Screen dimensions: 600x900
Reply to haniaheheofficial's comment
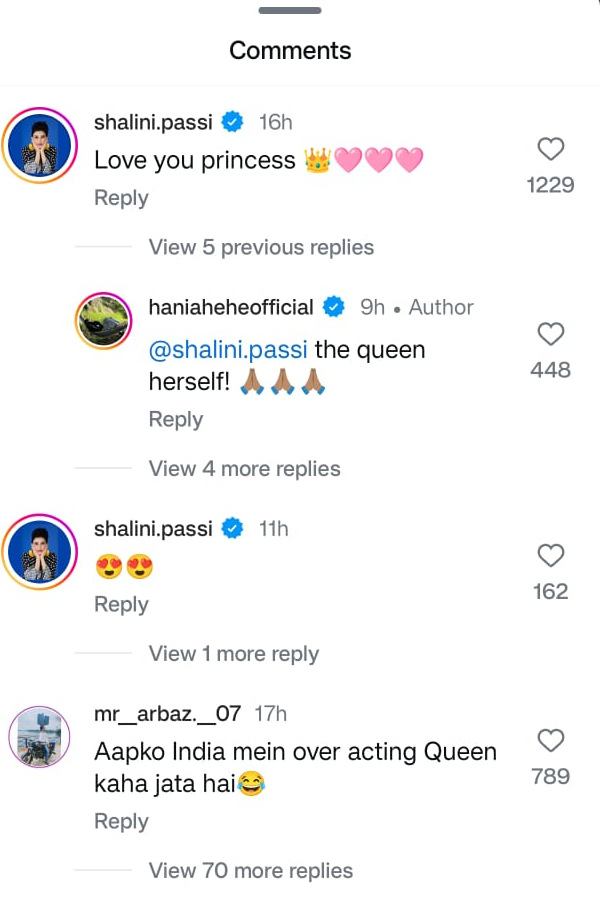176,420
